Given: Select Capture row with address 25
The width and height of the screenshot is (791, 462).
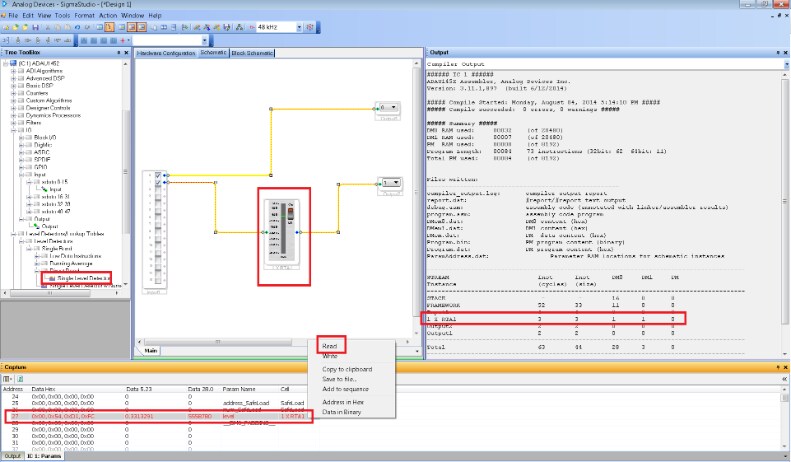Looking at the screenshot, I should 159,403.
